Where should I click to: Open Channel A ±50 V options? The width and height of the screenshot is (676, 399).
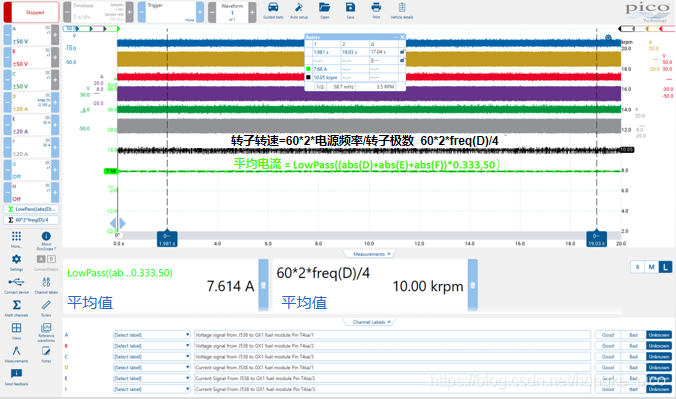tap(31, 35)
